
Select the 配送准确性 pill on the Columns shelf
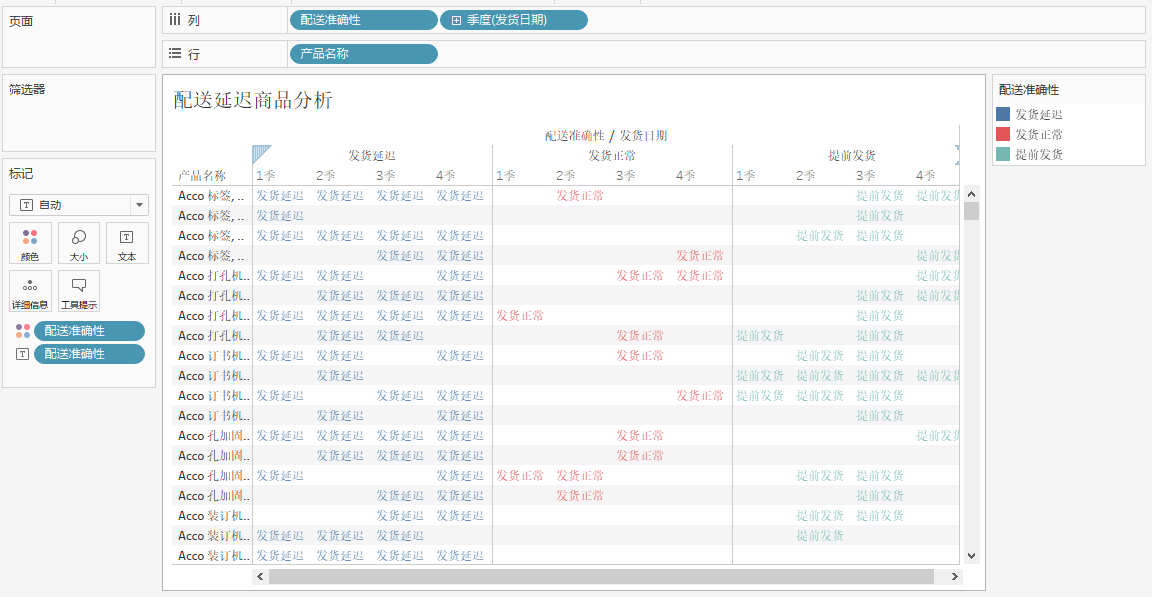(x=363, y=20)
